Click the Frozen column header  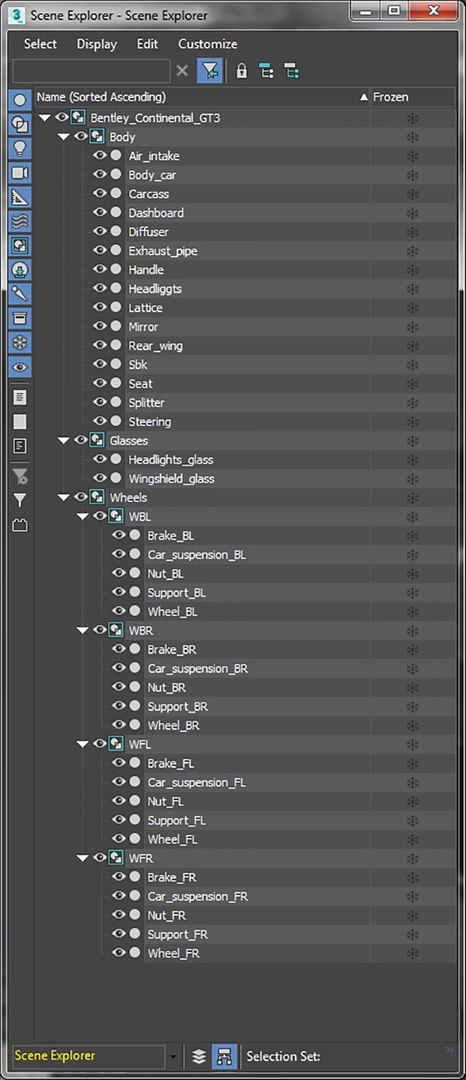(412, 97)
